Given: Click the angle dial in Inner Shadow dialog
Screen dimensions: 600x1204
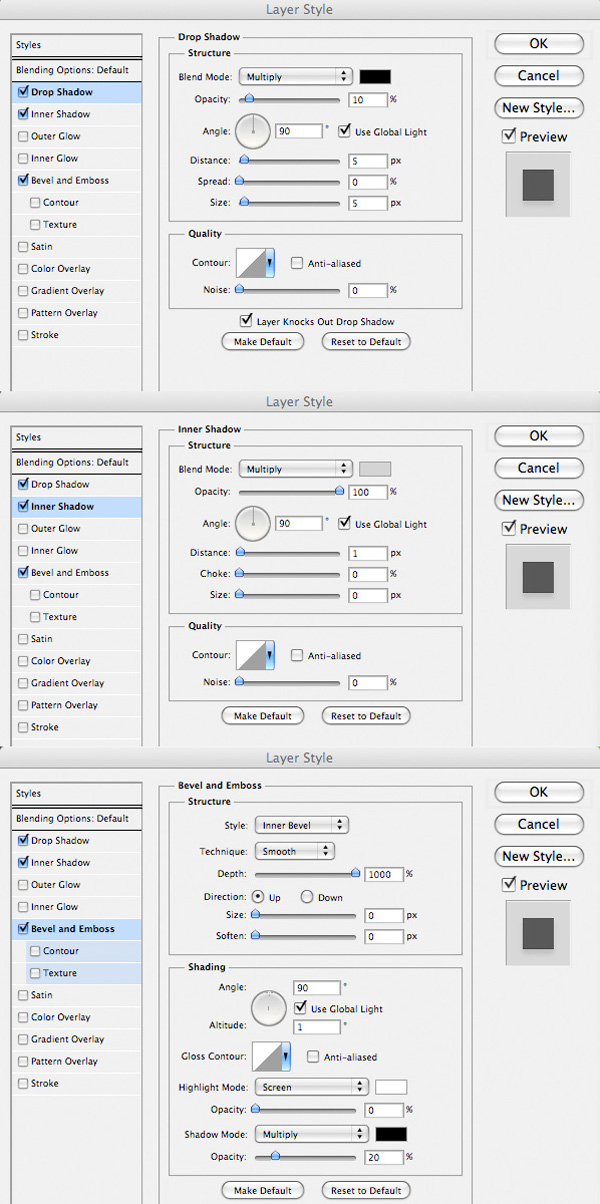Looking at the screenshot, I should 253,522.
